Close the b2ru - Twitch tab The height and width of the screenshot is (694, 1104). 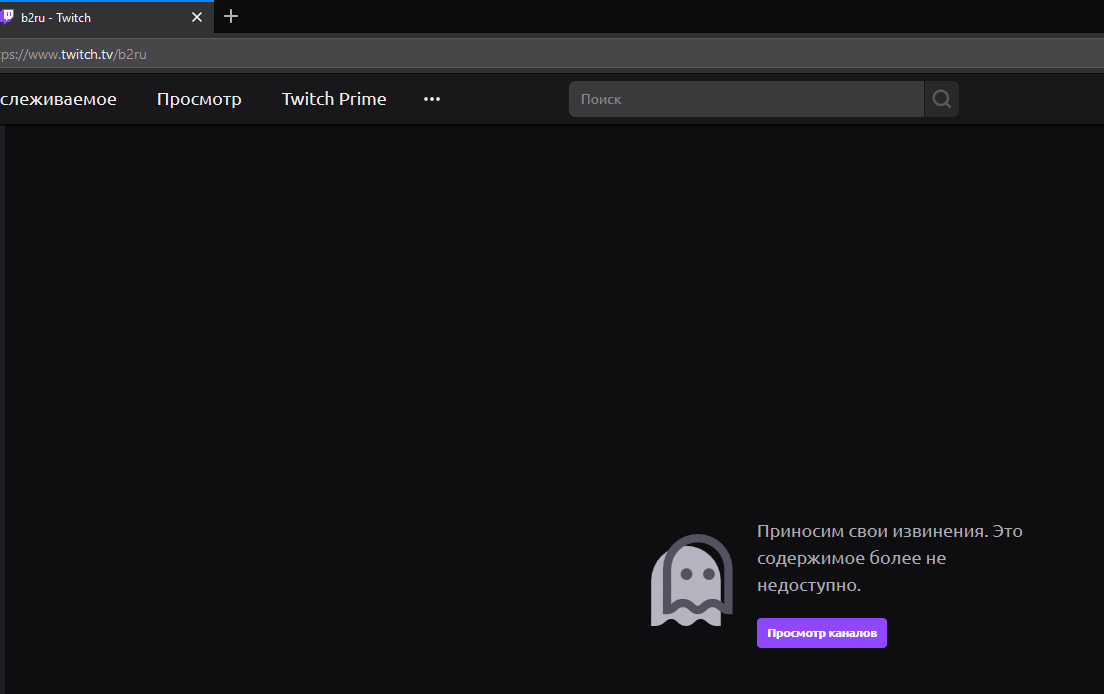pos(197,17)
